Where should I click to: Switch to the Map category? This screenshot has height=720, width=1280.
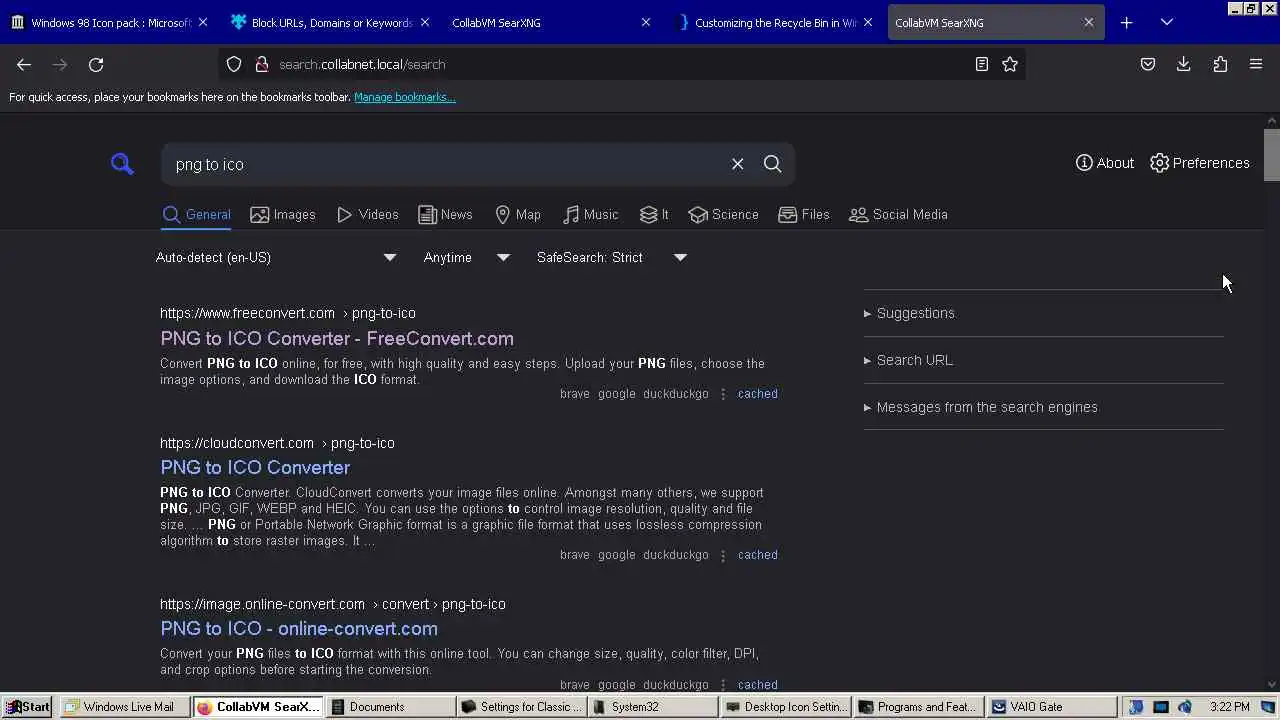point(518,214)
